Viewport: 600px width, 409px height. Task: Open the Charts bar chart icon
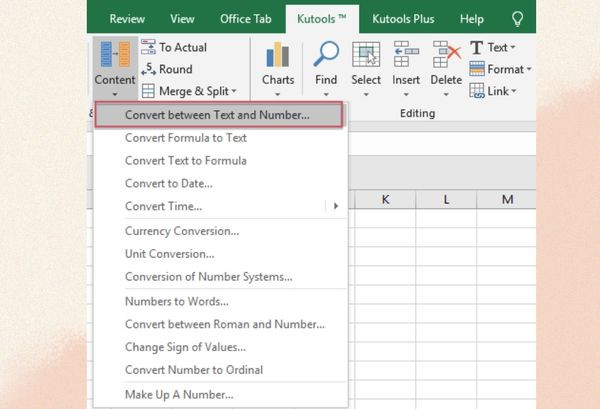pyautogui.click(x=277, y=54)
